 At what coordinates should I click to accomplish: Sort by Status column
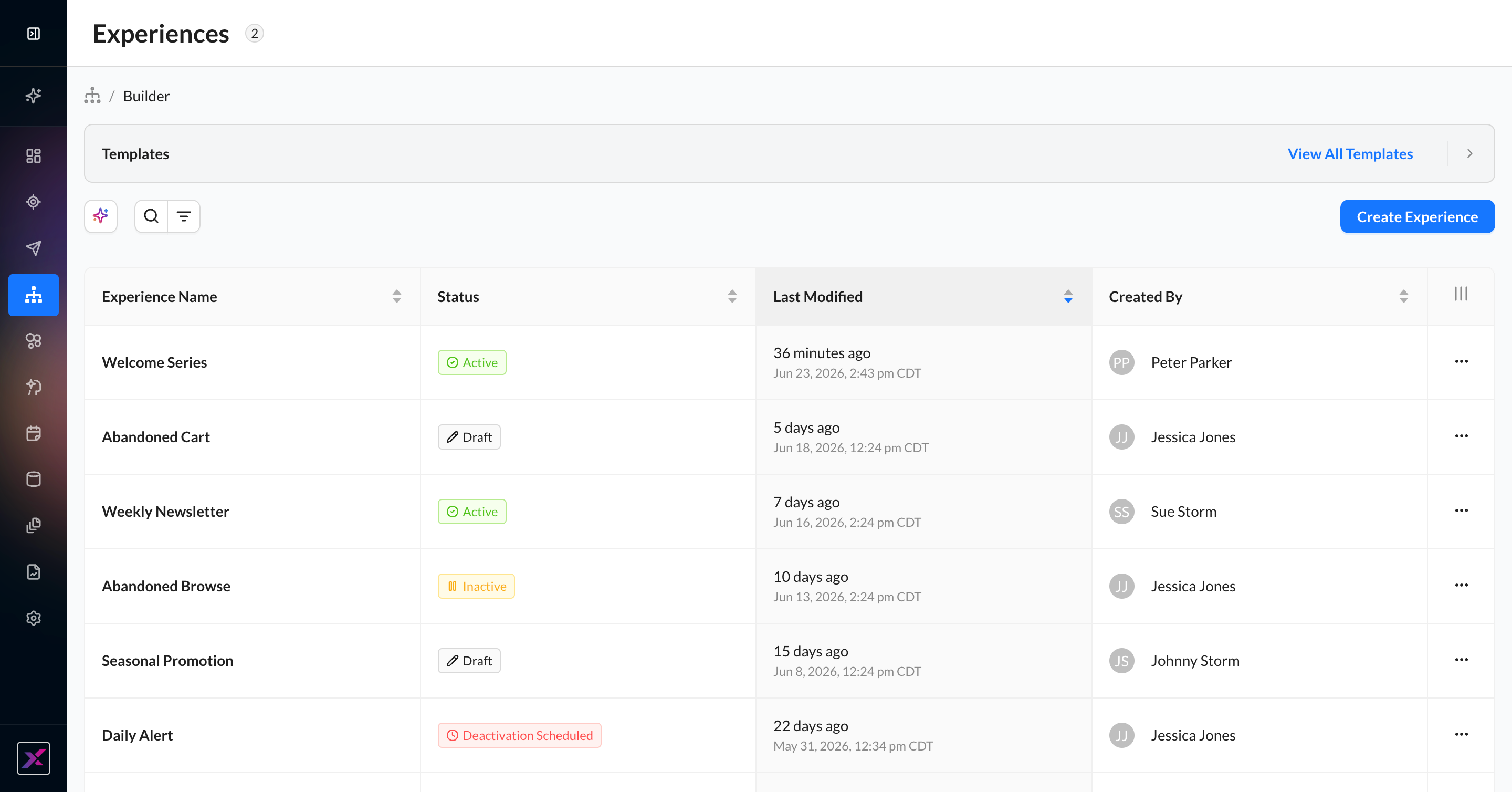[732, 297]
